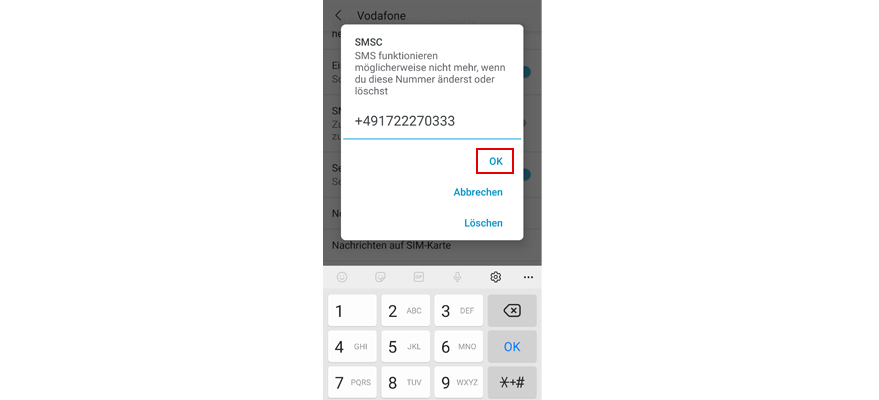Confirm SMSC dialog with OK button
The image size is (879, 400).
click(x=496, y=161)
